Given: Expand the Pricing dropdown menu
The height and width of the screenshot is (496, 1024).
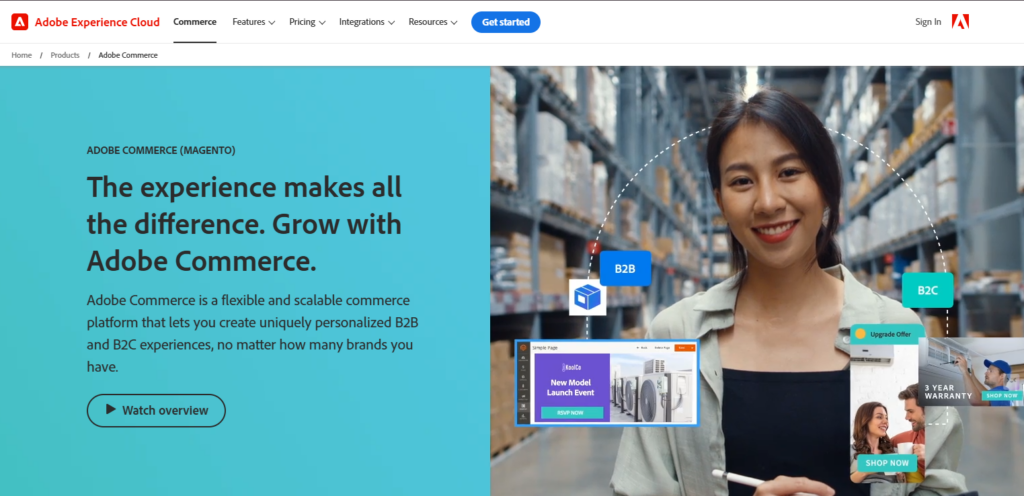Looking at the screenshot, I should (x=307, y=22).
